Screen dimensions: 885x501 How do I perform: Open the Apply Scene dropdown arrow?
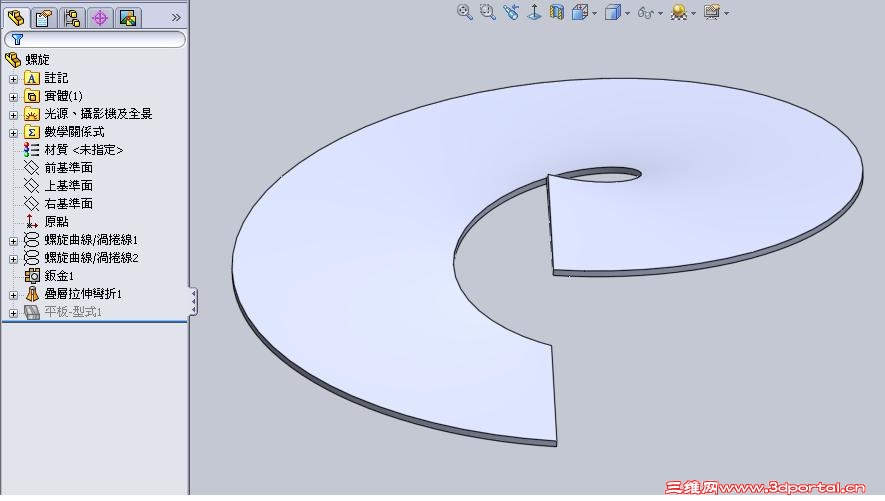[x=693, y=13]
